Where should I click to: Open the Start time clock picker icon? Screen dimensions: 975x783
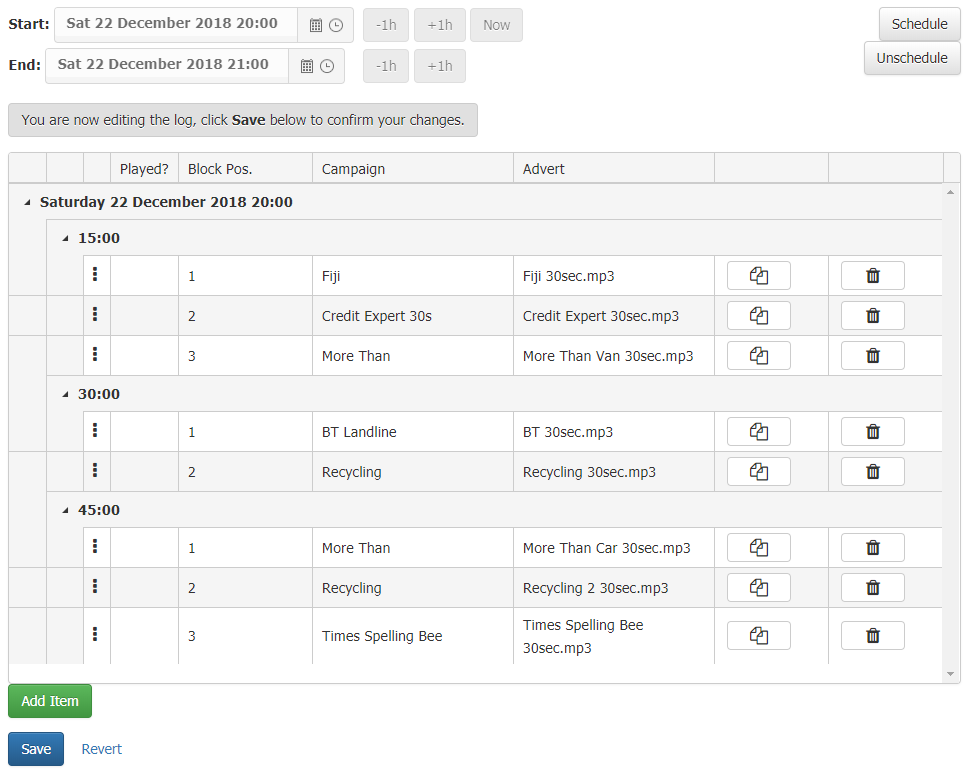click(x=336, y=26)
